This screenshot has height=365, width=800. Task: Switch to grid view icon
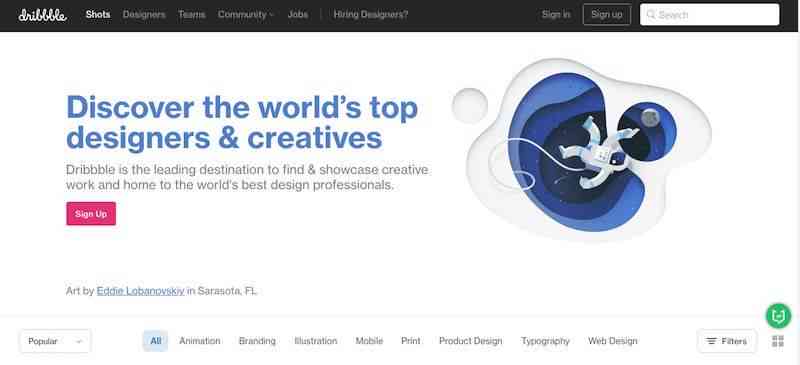778,341
